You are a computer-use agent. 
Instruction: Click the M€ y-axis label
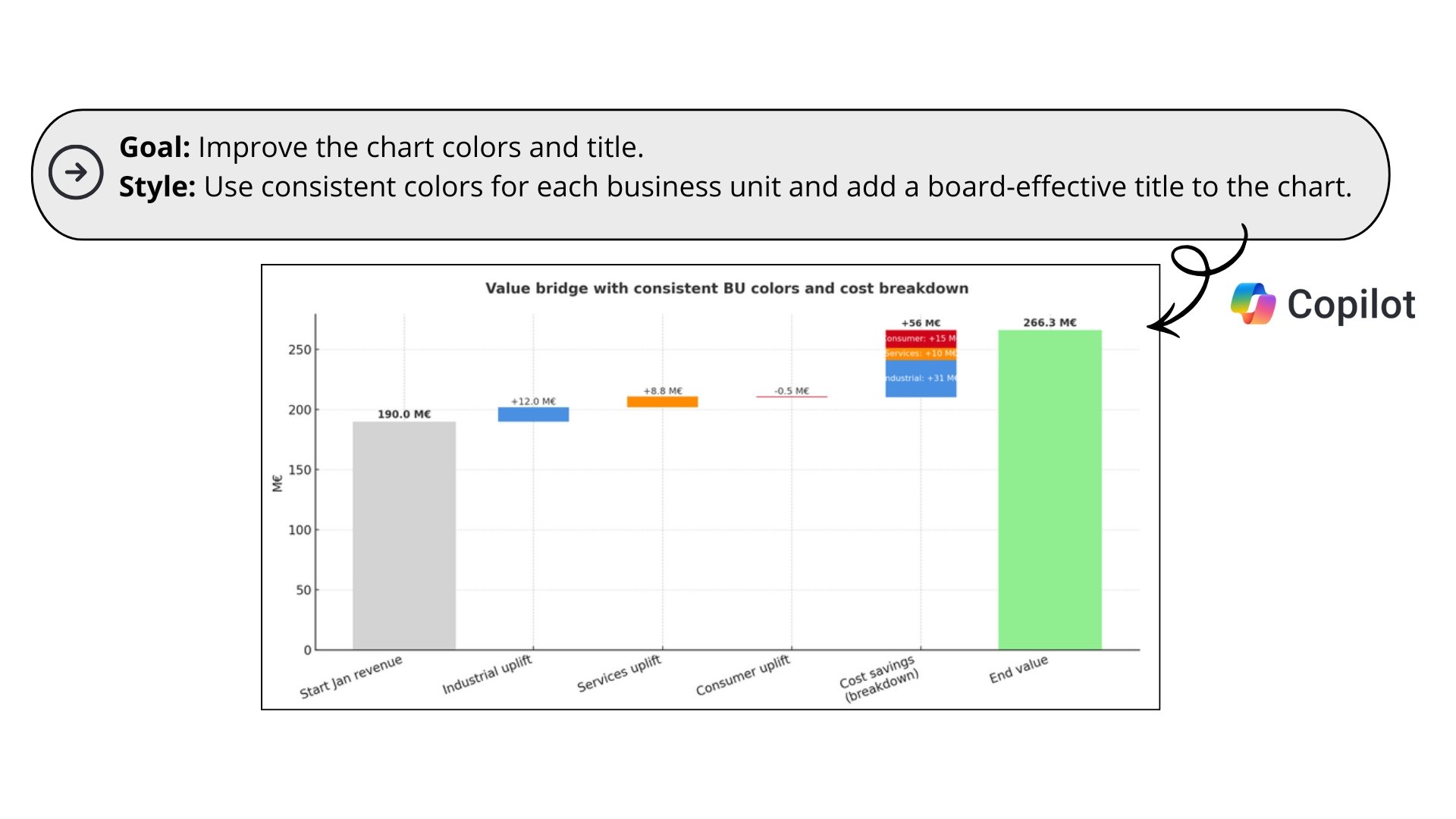278,483
